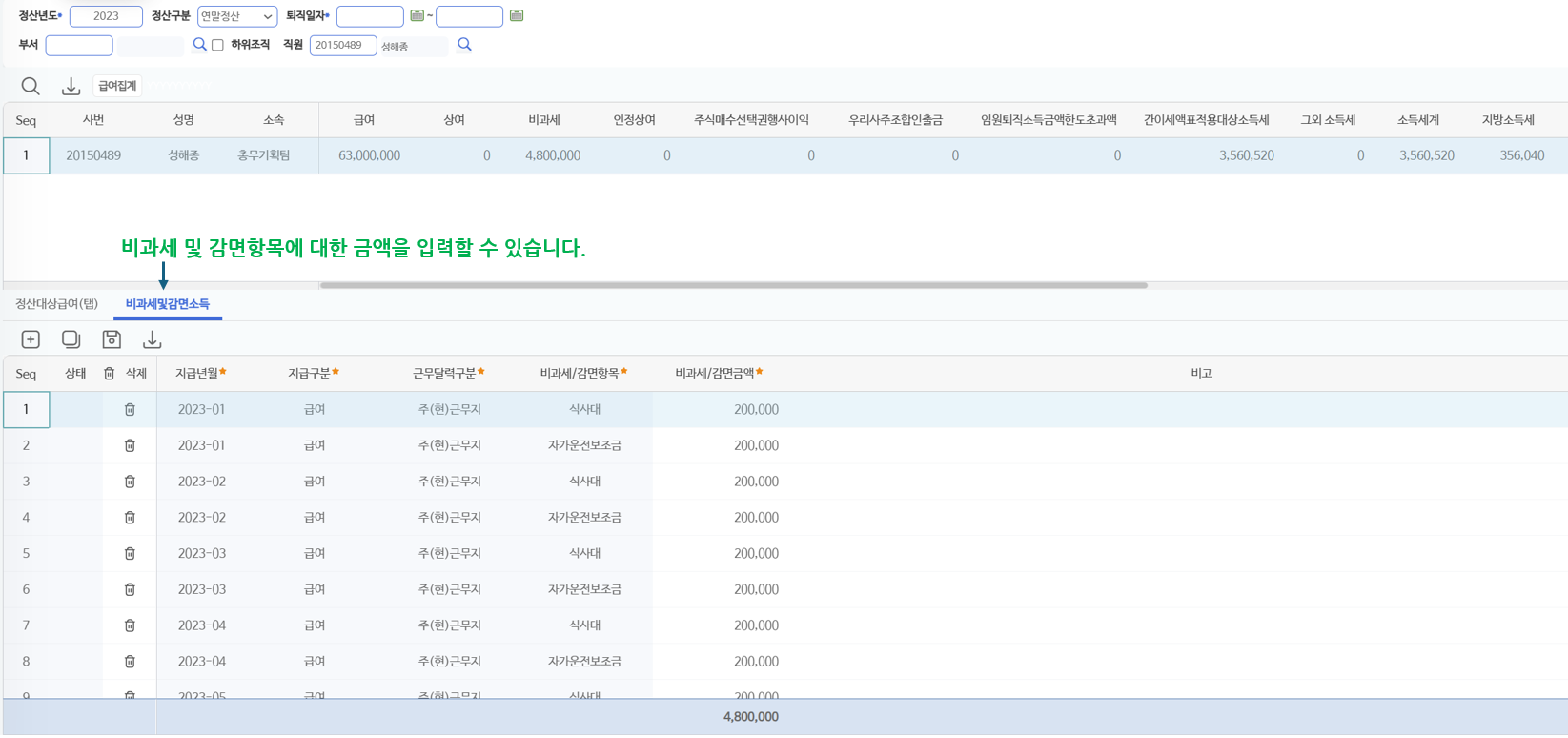
Task: Click the horizontal scrollbar of the upper grid
Action: [x=734, y=285]
